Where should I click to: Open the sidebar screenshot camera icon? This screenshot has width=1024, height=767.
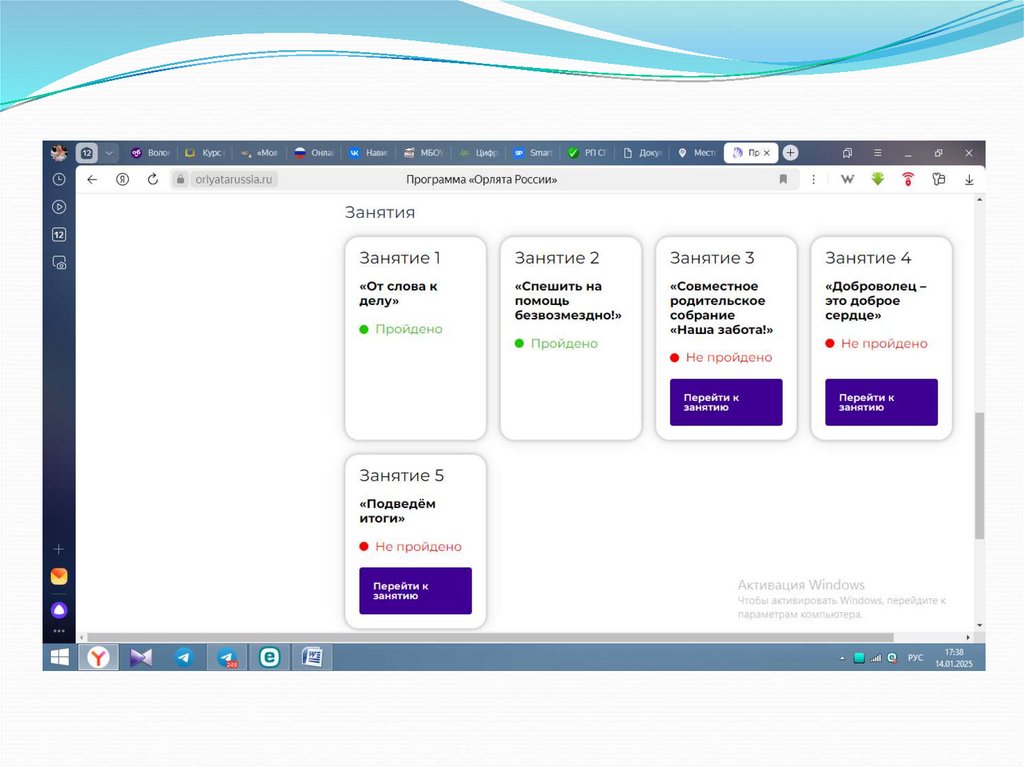[59, 263]
